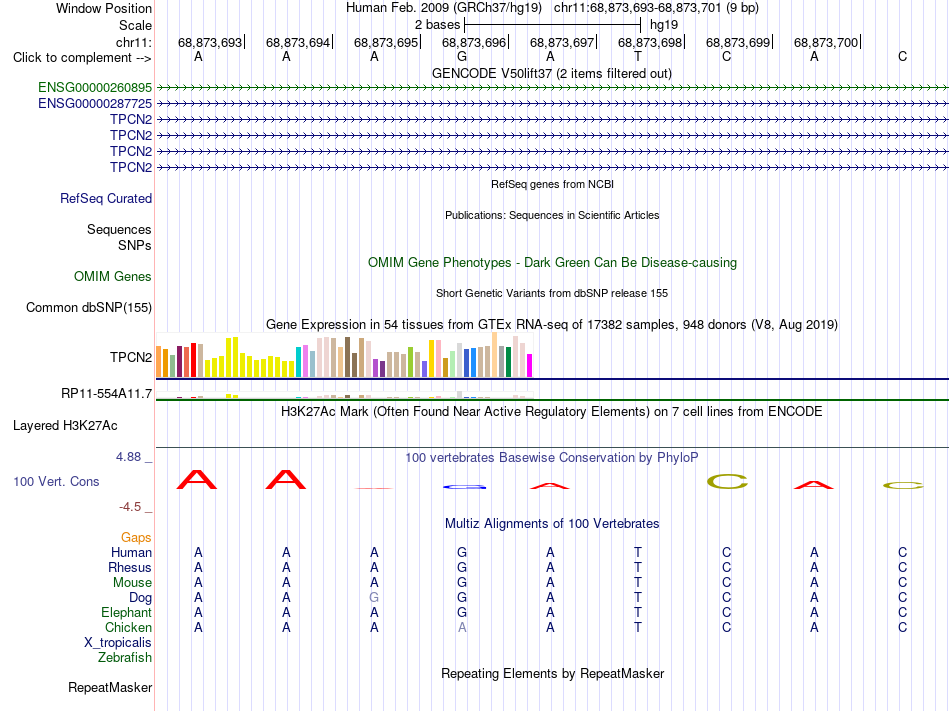Click the TPCN2 label beside the expression chart
The image size is (950, 711).
(131, 357)
